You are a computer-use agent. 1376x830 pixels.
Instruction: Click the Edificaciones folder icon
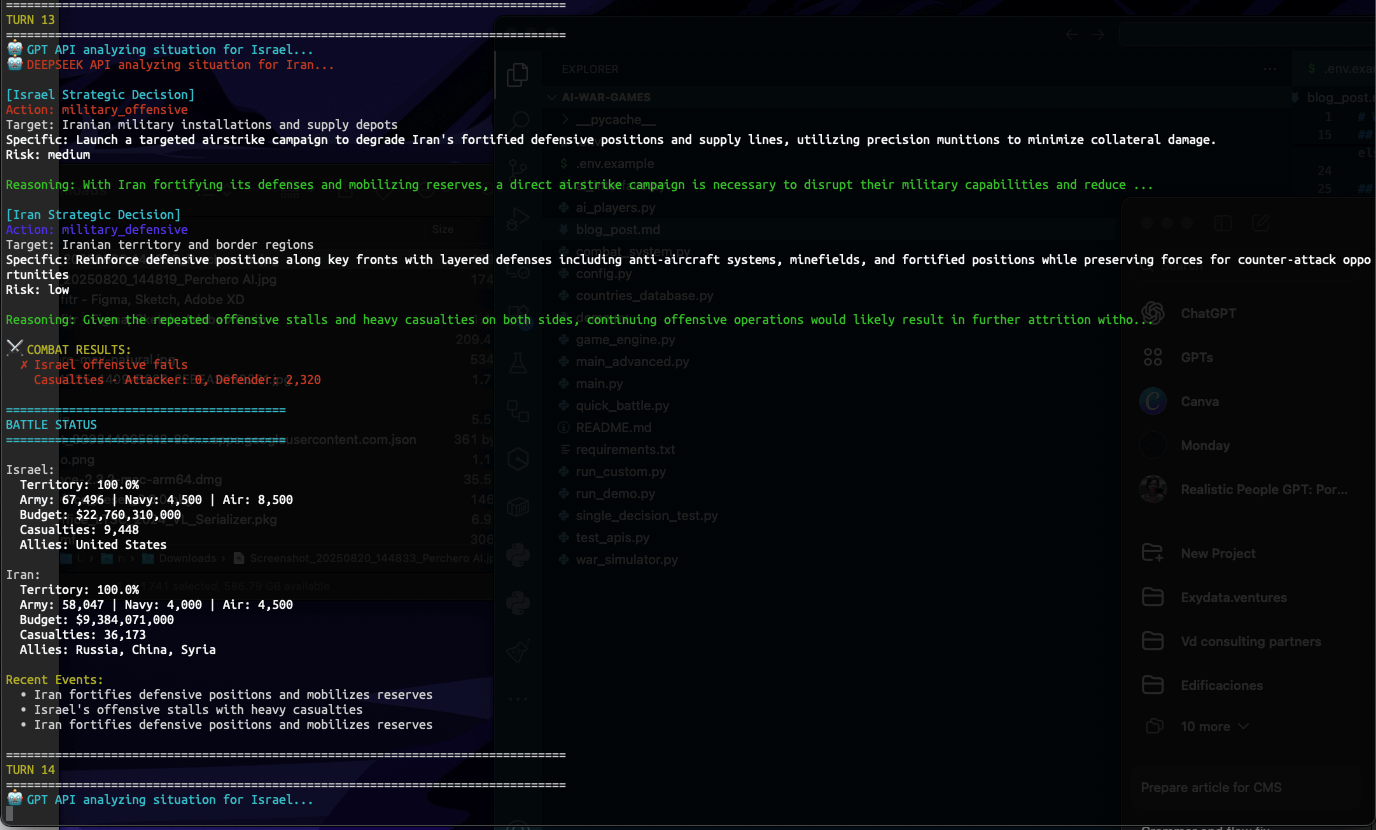[1153, 685]
